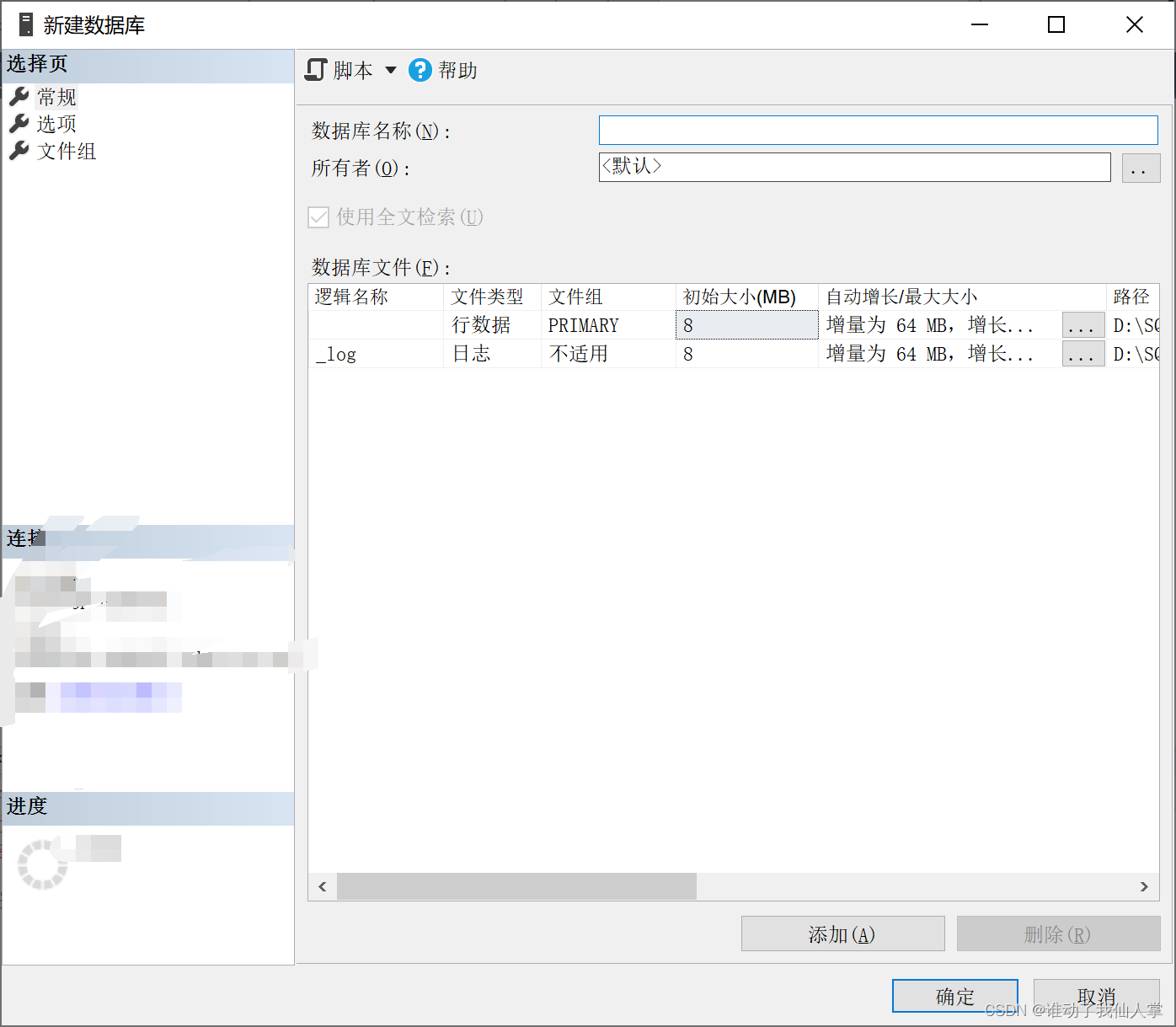Browse for owner with ellipsis button
This screenshot has height=1027, width=1176.
click(x=1141, y=168)
